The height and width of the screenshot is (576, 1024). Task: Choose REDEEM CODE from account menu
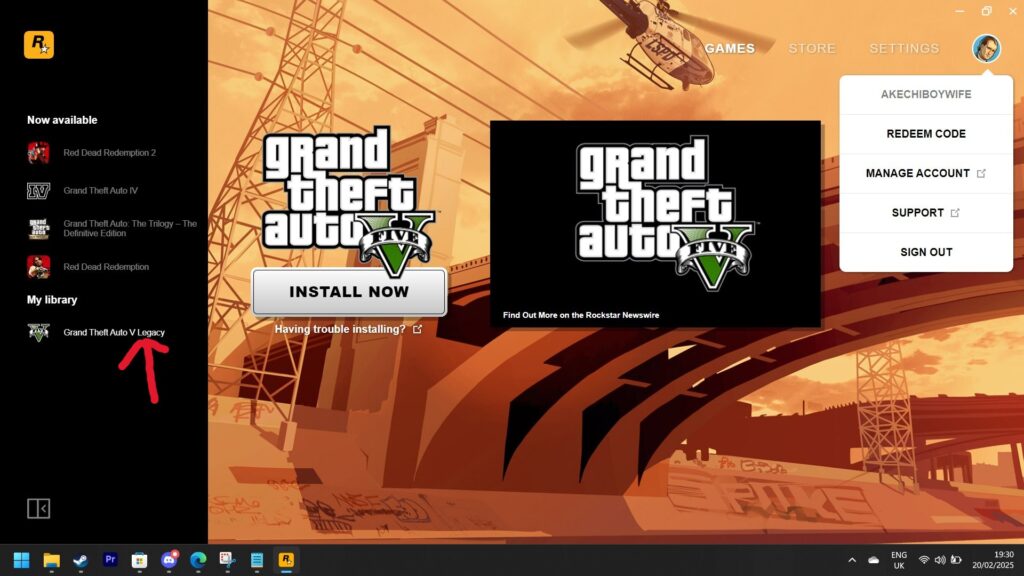(926, 134)
